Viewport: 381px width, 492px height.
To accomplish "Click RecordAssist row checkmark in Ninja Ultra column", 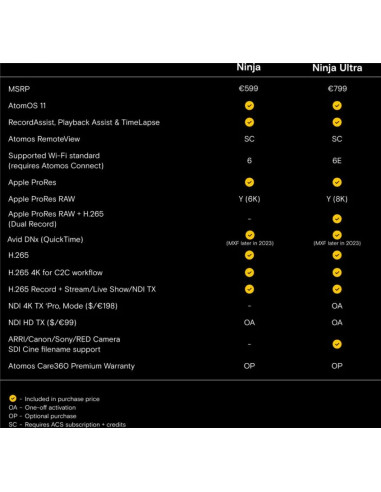I will point(337,122).
